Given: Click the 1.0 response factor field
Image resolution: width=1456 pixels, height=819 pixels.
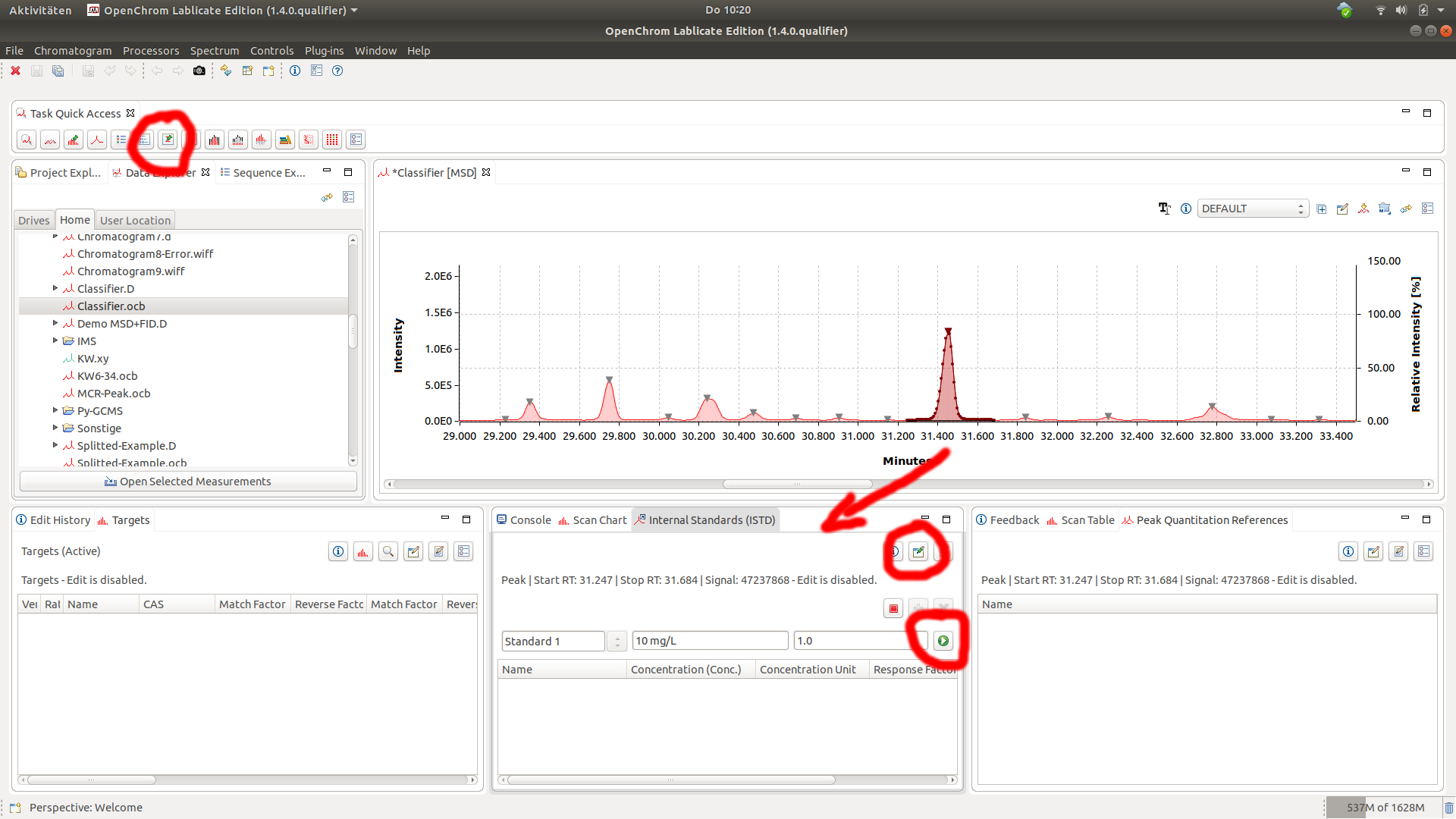Looking at the screenshot, I should click(861, 641).
